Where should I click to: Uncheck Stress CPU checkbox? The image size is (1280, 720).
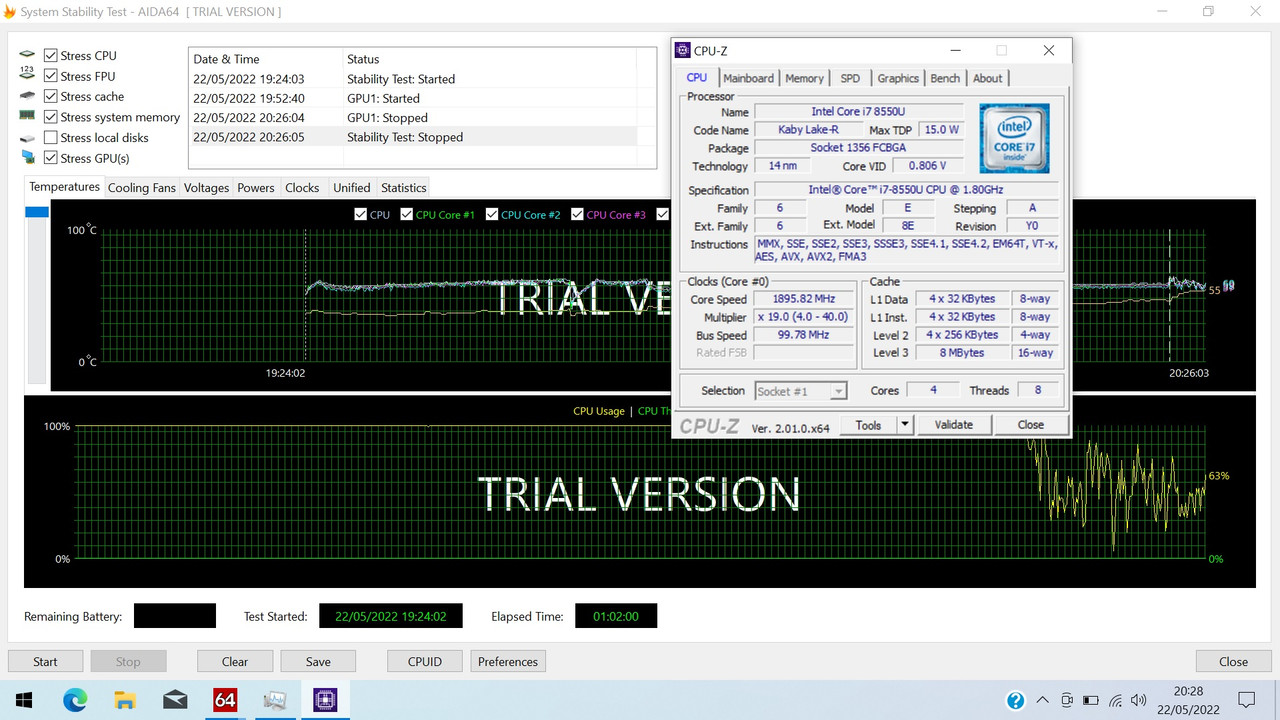point(50,56)
